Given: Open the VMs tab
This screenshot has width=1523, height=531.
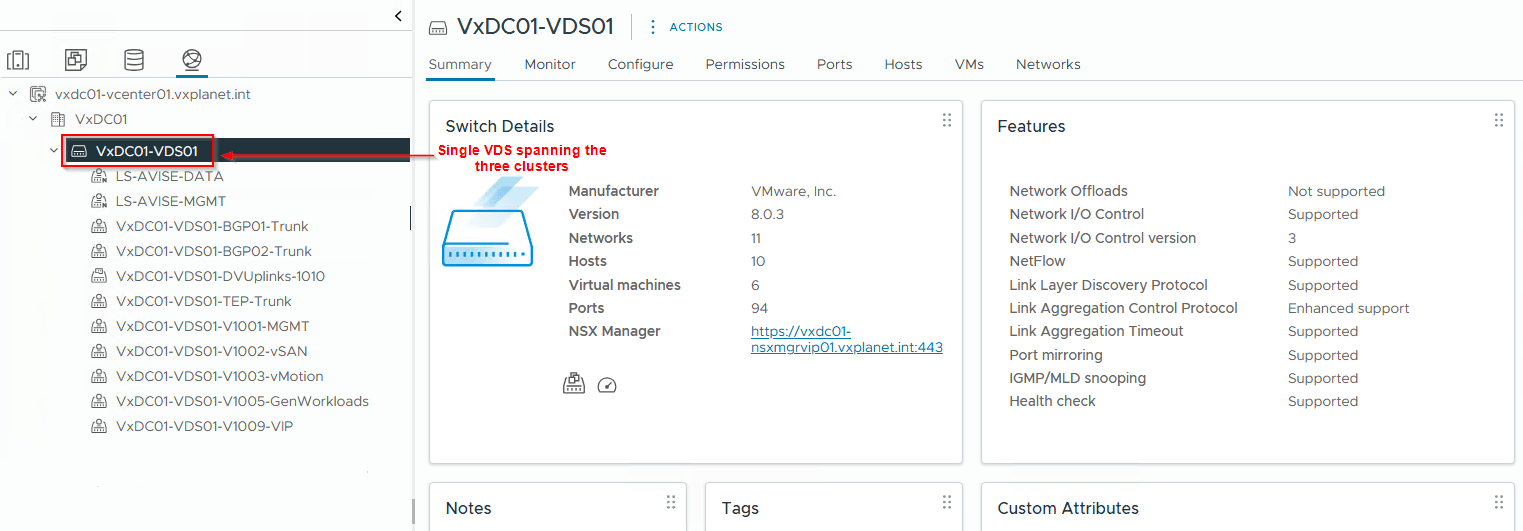Looking at the screenshot, I should point(969,64).
